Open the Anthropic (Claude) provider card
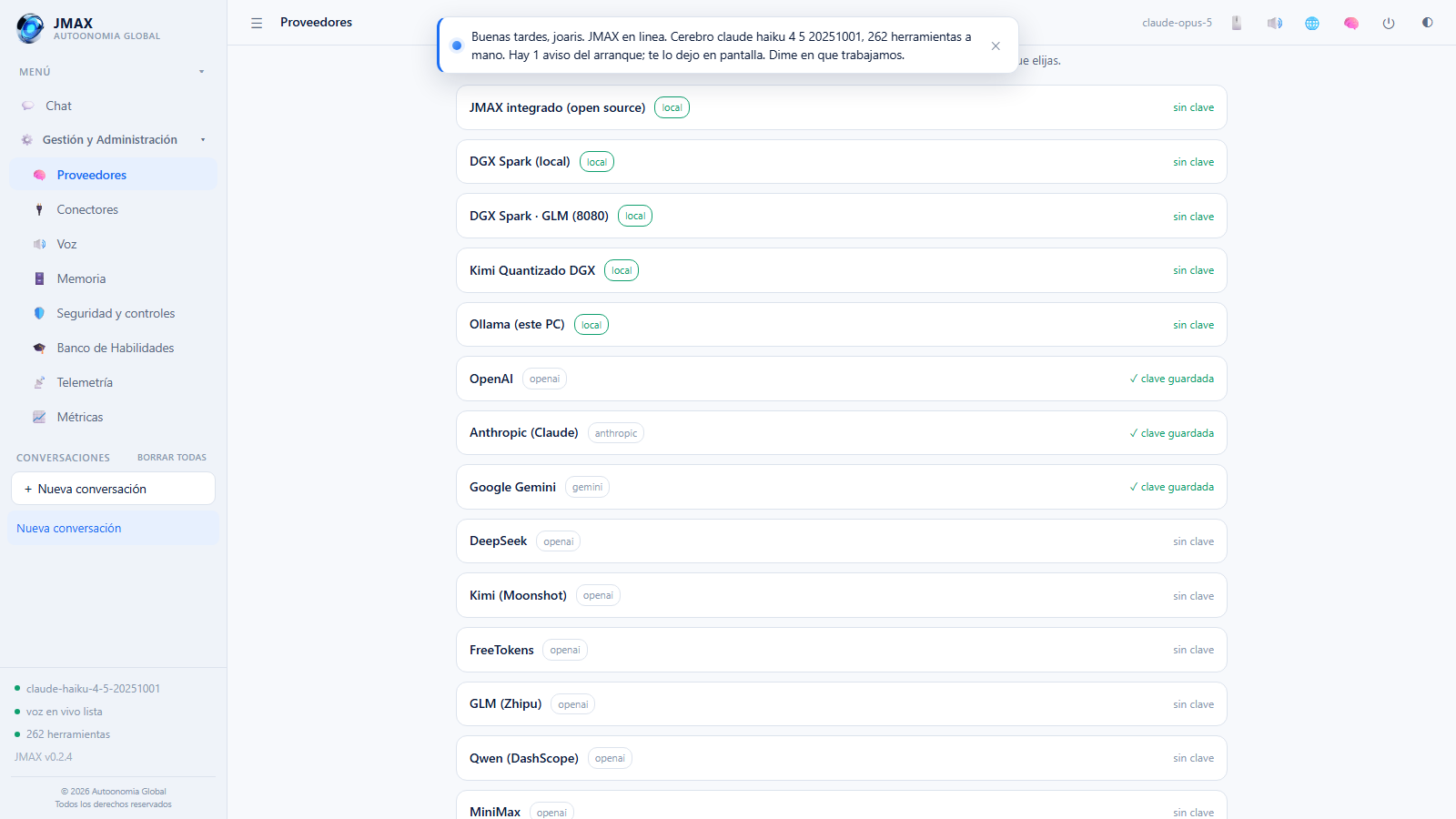The height and width of the screenshot is (819, 1456). point(842,433)
